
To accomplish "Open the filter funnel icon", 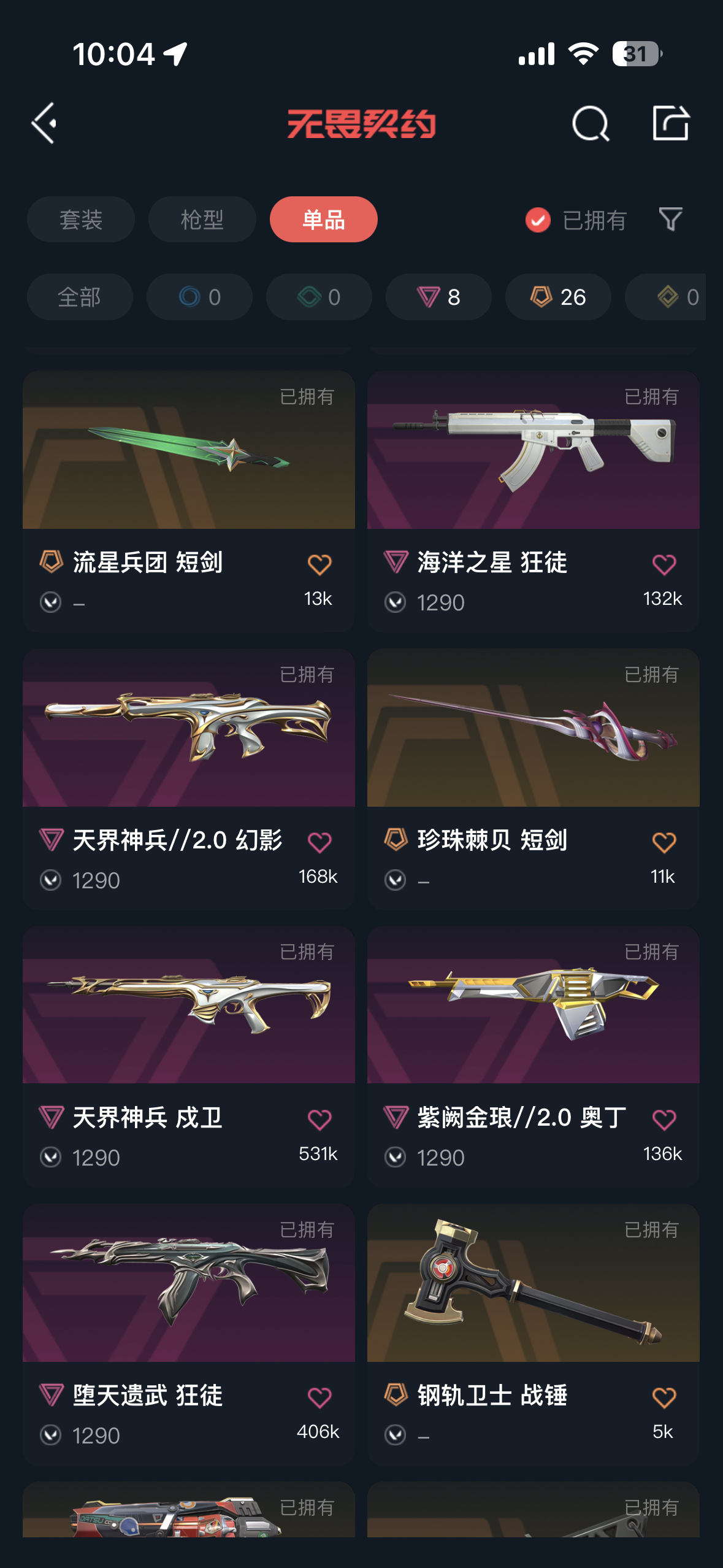I will pyautogui.click(x=670, y=219).
